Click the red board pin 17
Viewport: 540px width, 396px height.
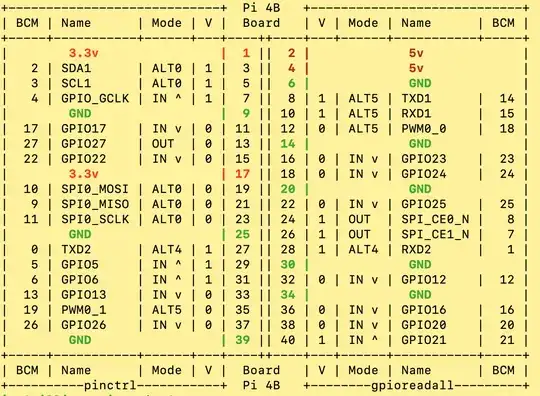(242, 174)
